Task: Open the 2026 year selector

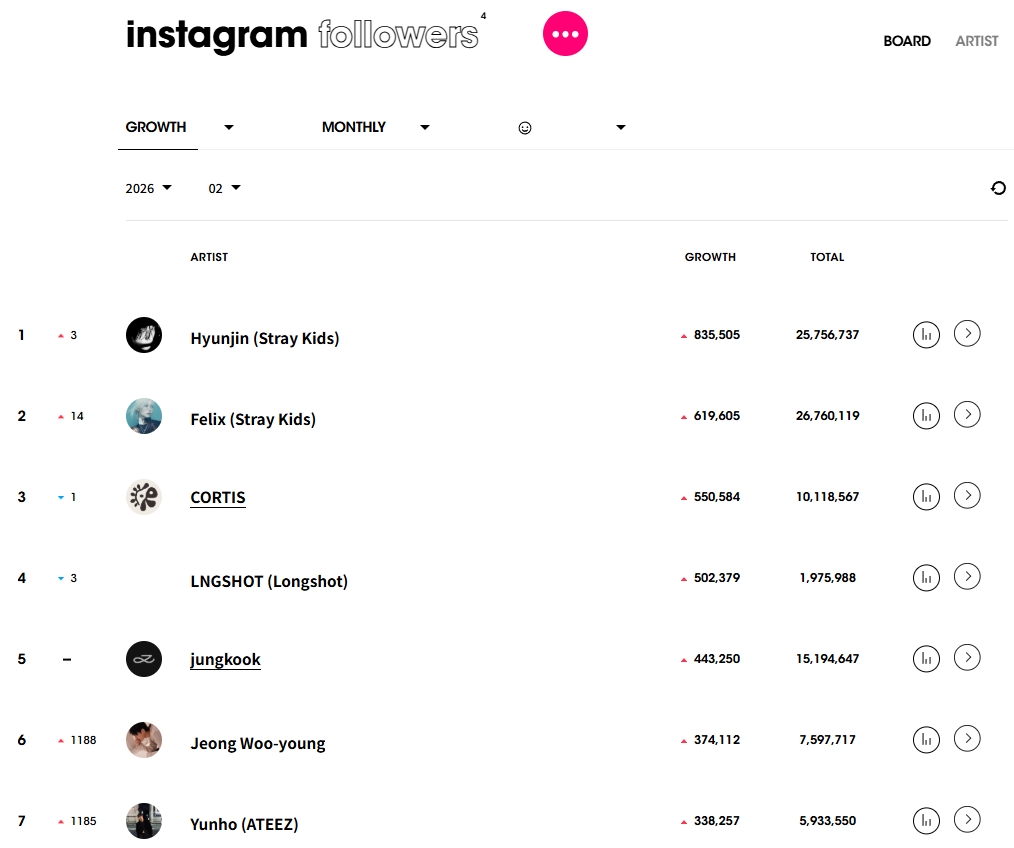Action: pyautogui.click(x=149, y=188)
